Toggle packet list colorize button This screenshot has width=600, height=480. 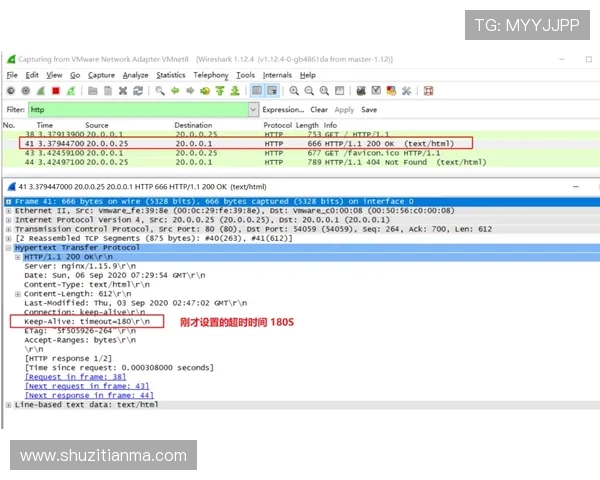pyautogui.click(x=257, y=91)
